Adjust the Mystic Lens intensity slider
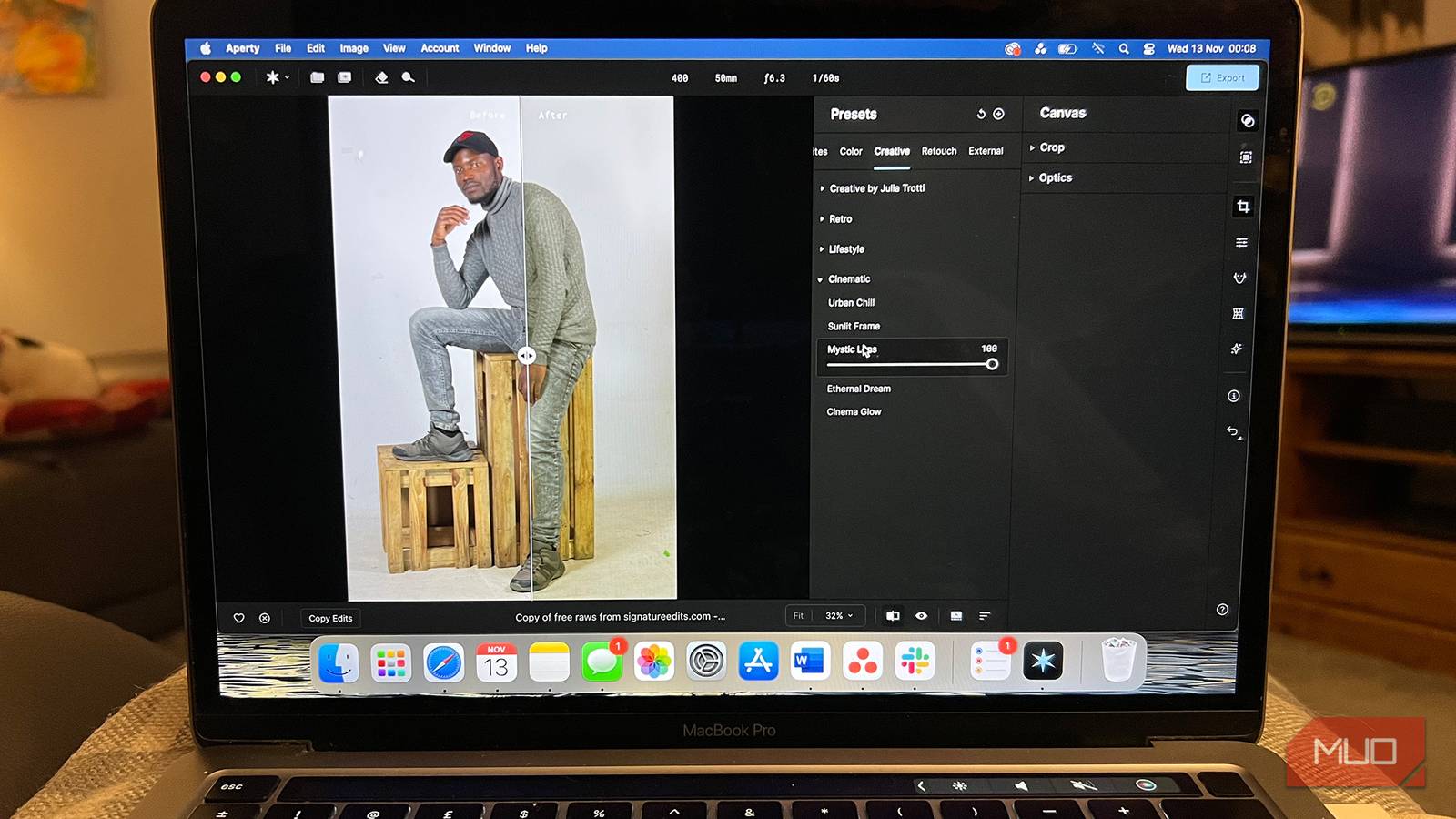The height and width of the screenshot is (819, 1456). 993,364
